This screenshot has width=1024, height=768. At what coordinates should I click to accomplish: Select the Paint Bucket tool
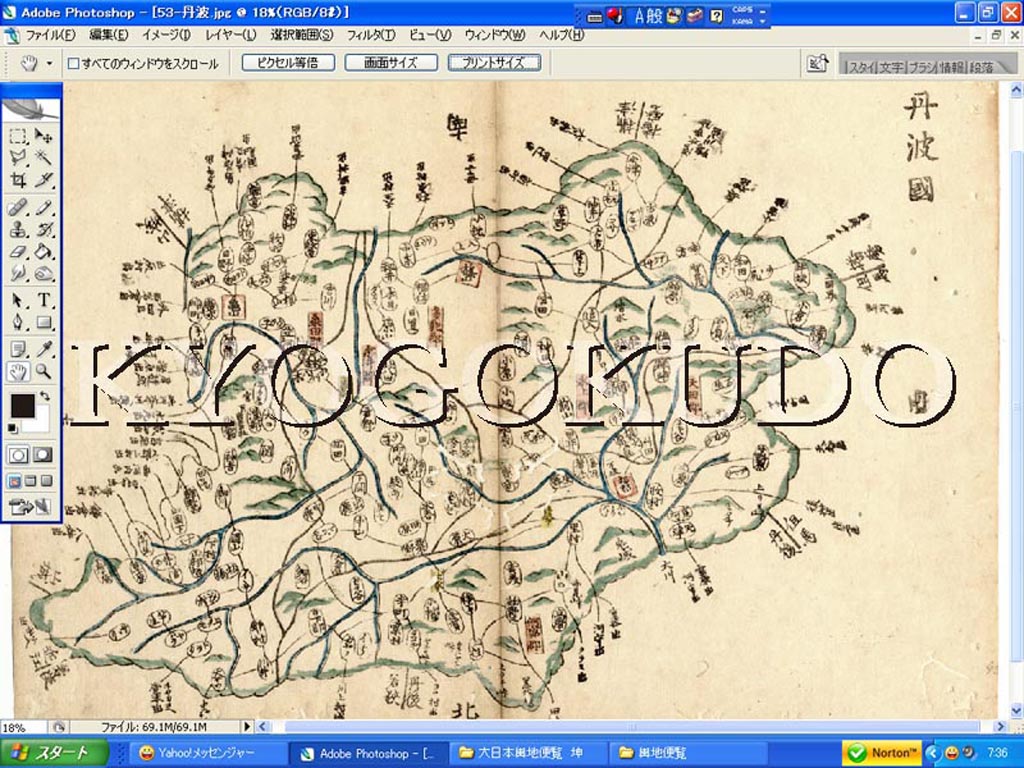tap(44, 252)
